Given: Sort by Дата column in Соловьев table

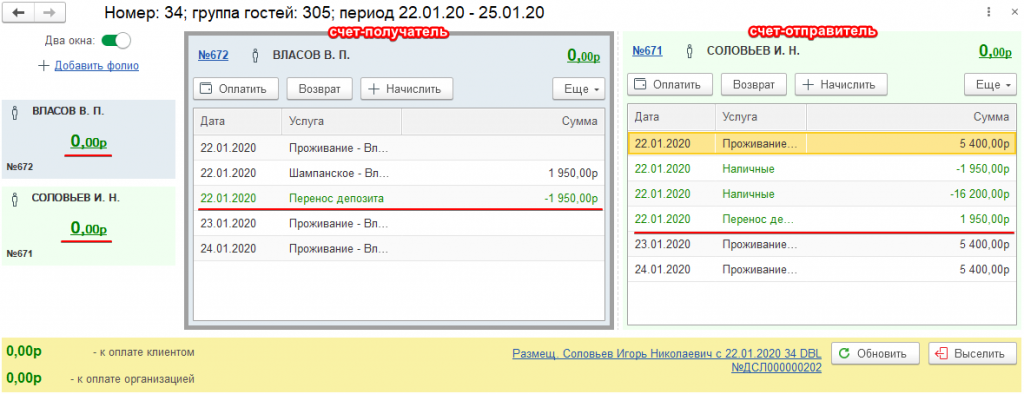Looking at the screenshot, I should pyautogui.click(x=672, y=117).
